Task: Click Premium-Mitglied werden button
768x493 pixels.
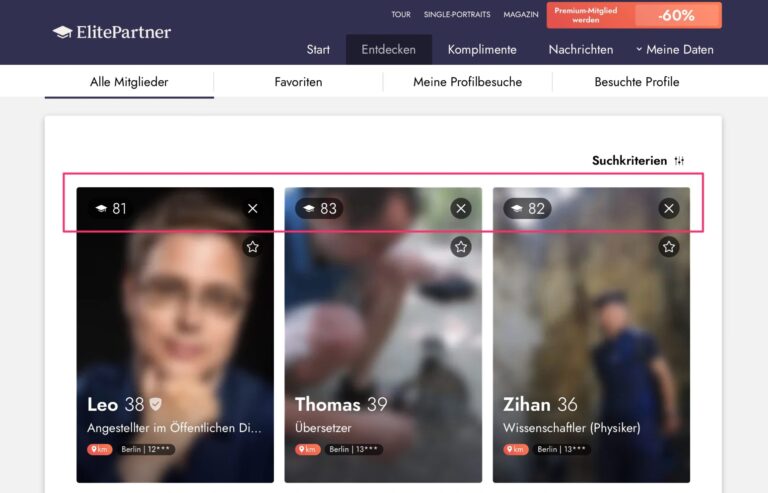Action: [x=633, y=15]
